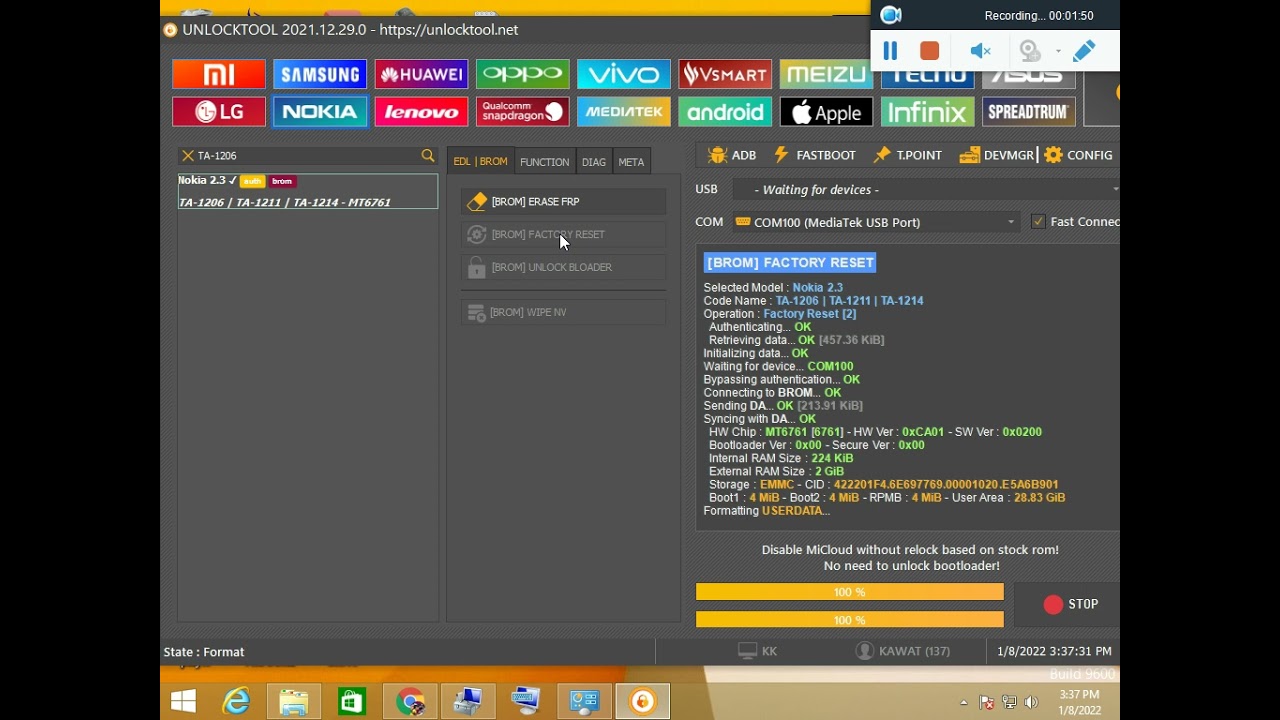The height and width of the screenshot is (720, 1280).
Task: Select the OPPO brand tile
Action: pos(522,74)
